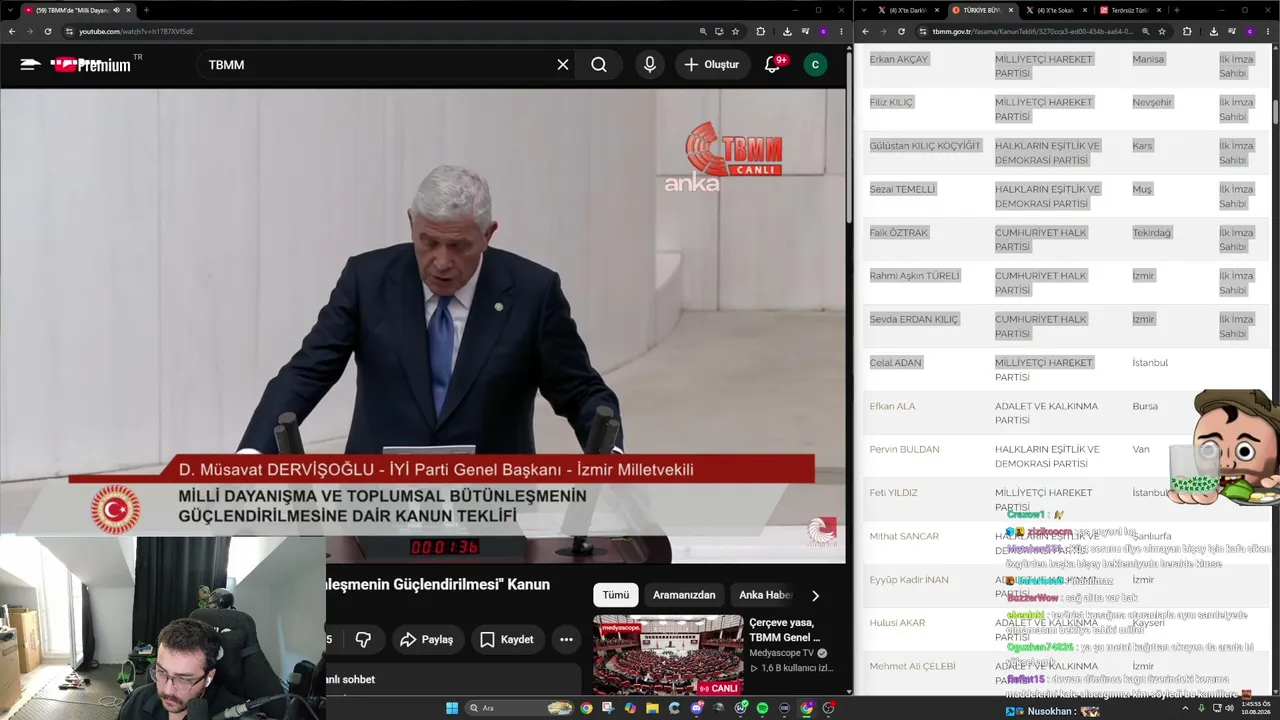The width and height of the screenshot is (1280, 720).
Task: Open the tab search dropdown in YouTube window
Action: pyautogui.click(x=10, y=10)
